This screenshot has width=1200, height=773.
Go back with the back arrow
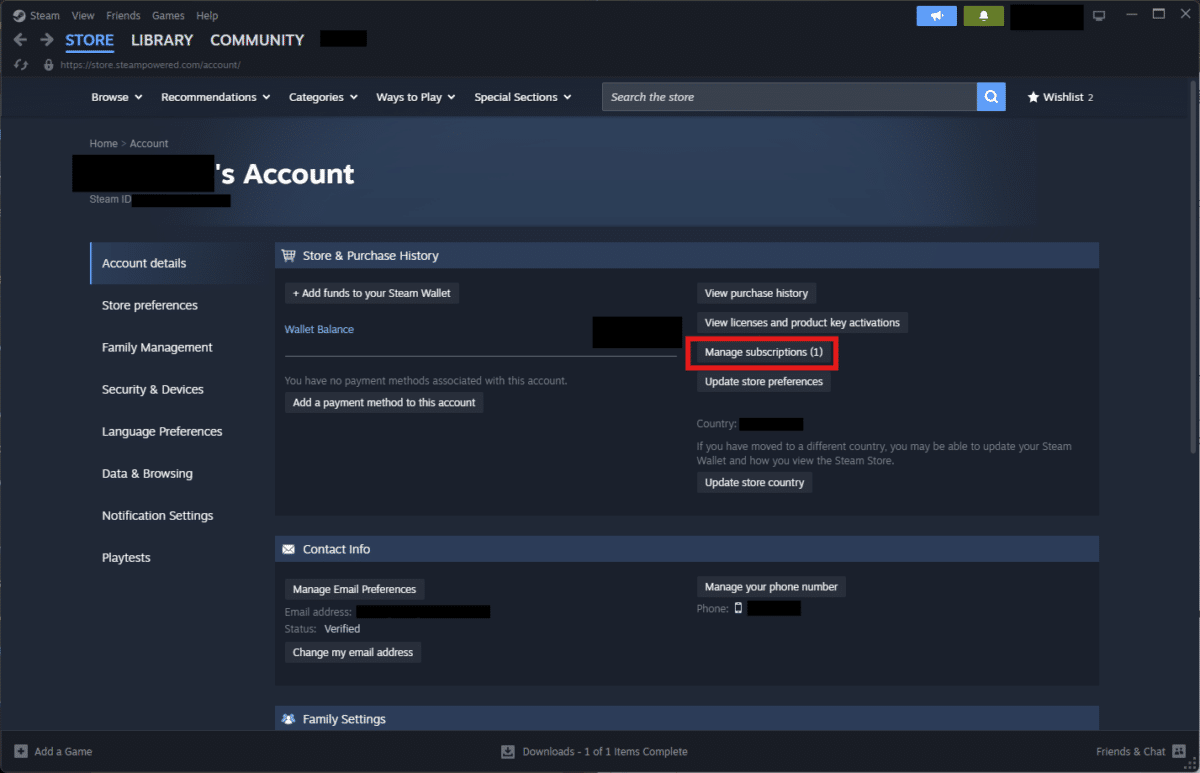20,40
